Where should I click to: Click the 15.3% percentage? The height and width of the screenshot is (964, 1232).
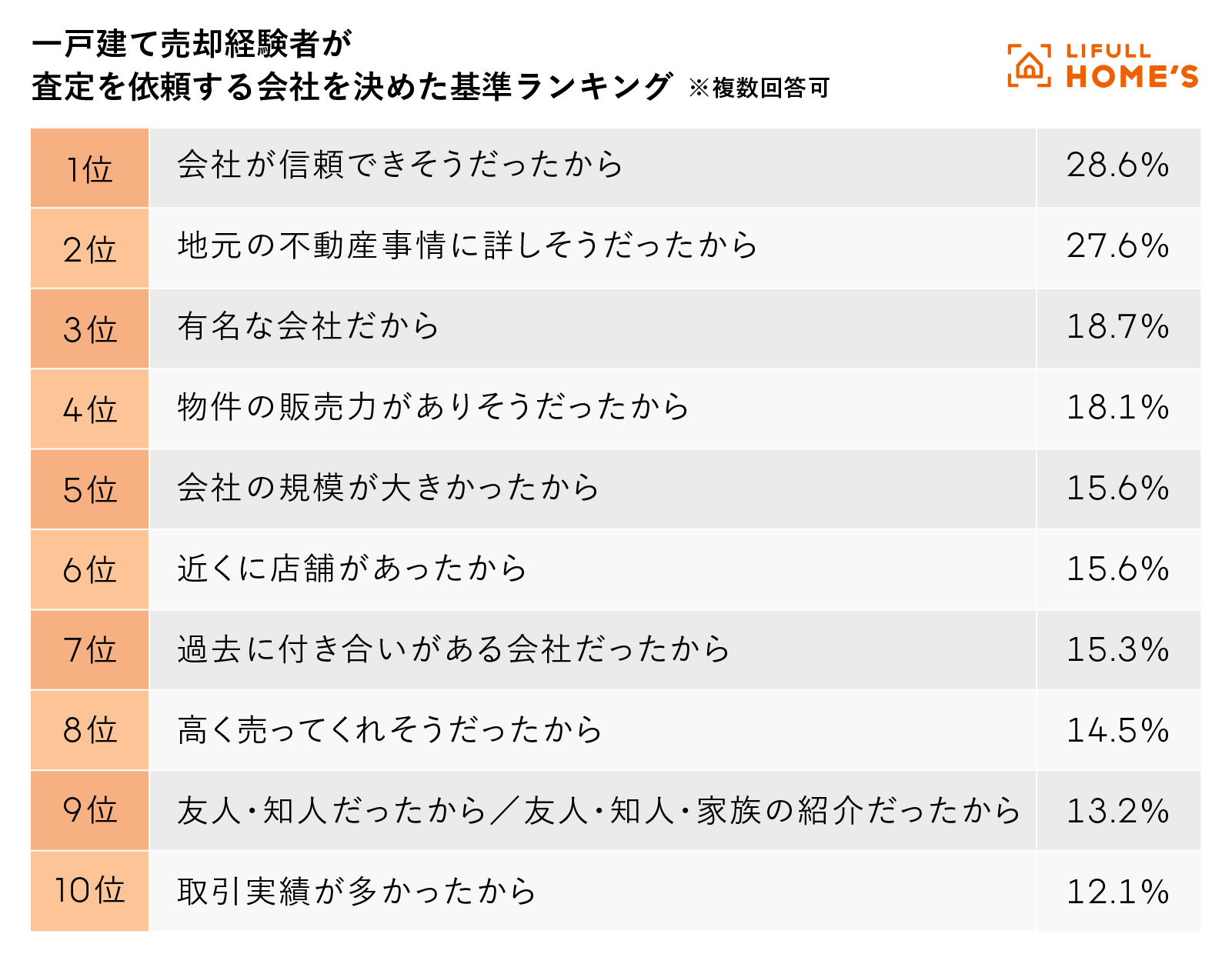tap(1117, 649)
